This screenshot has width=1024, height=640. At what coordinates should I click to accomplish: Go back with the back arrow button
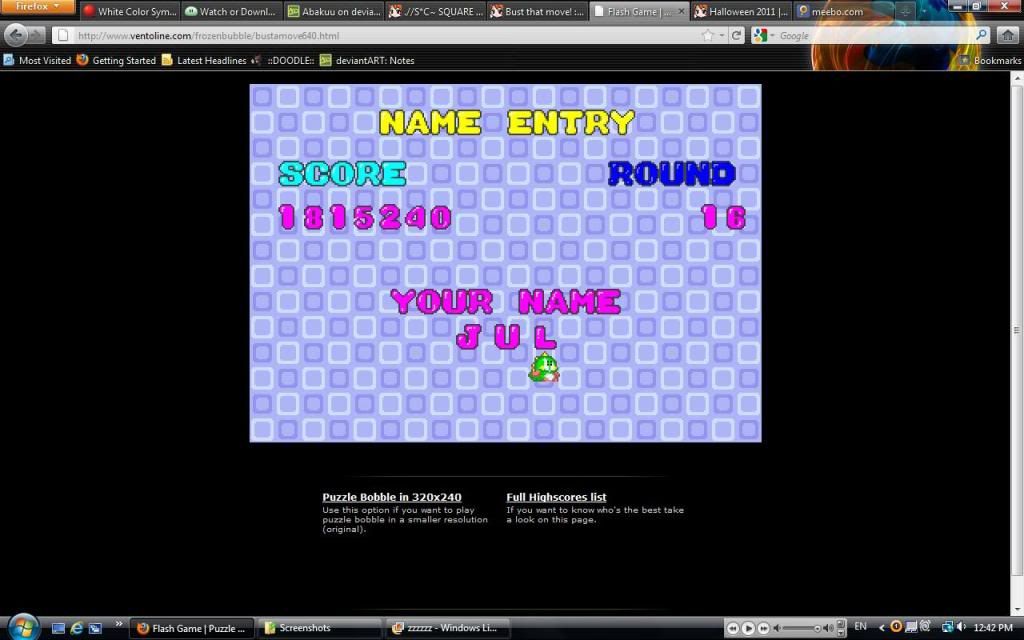tap(15, 35)
